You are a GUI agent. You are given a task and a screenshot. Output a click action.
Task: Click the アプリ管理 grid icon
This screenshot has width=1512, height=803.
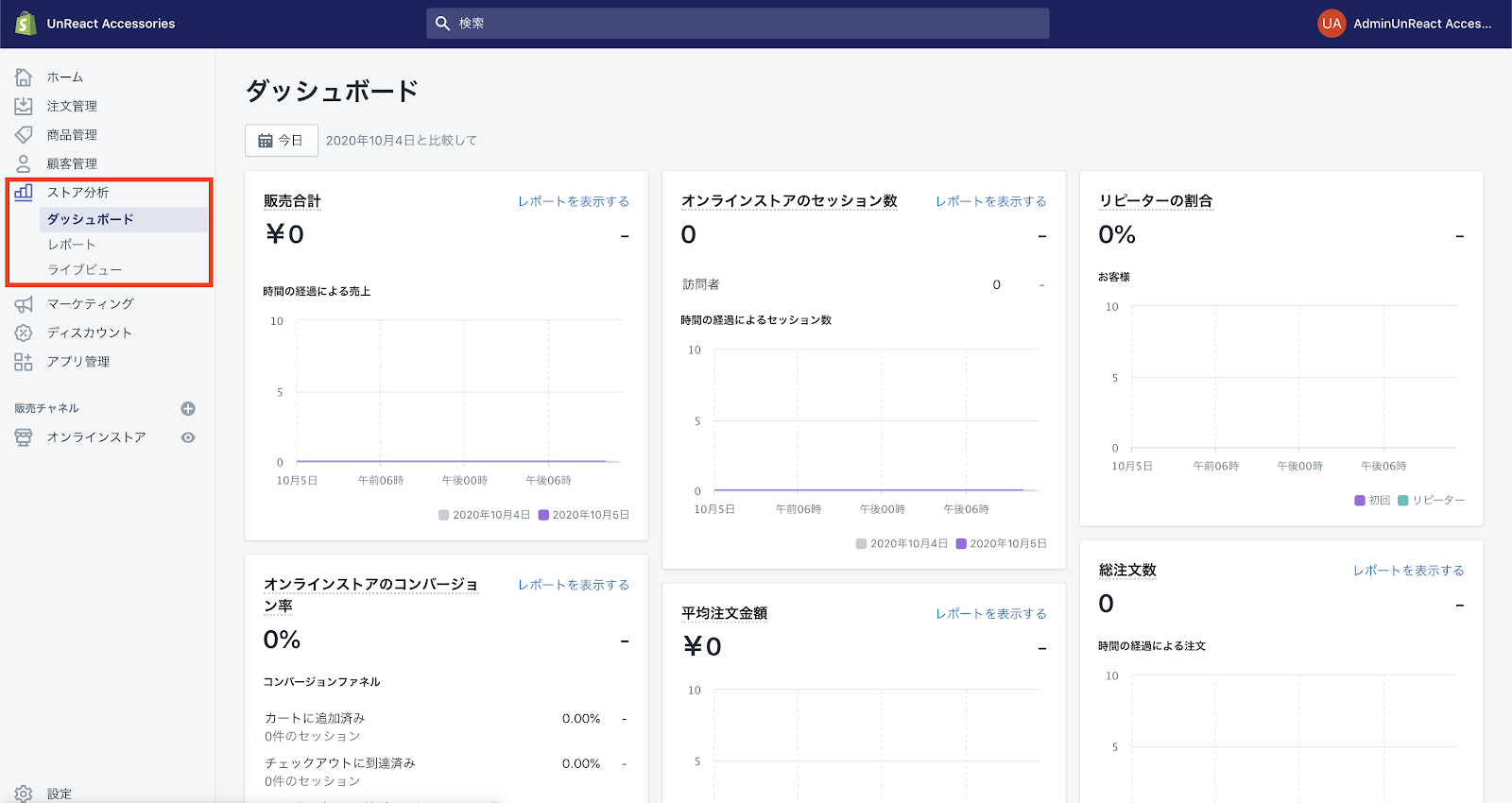click(24, 362)
